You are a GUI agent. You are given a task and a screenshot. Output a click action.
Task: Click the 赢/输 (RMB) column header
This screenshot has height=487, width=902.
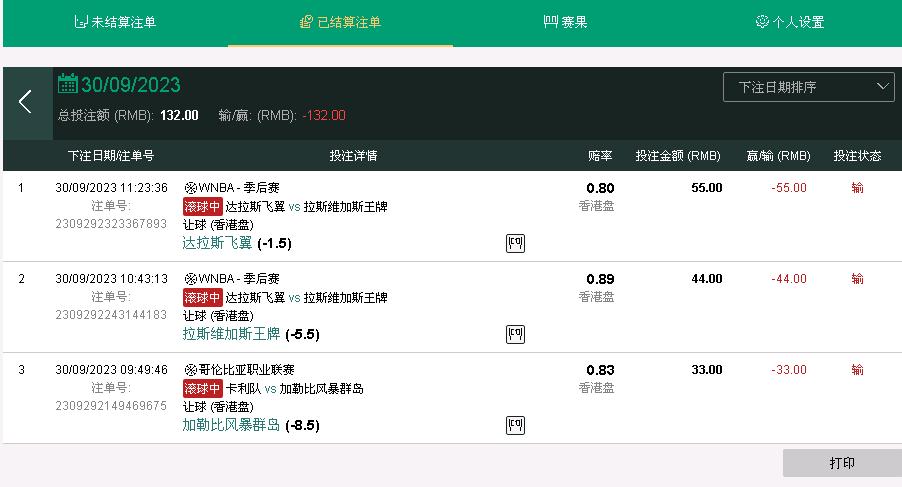point(778,156)
